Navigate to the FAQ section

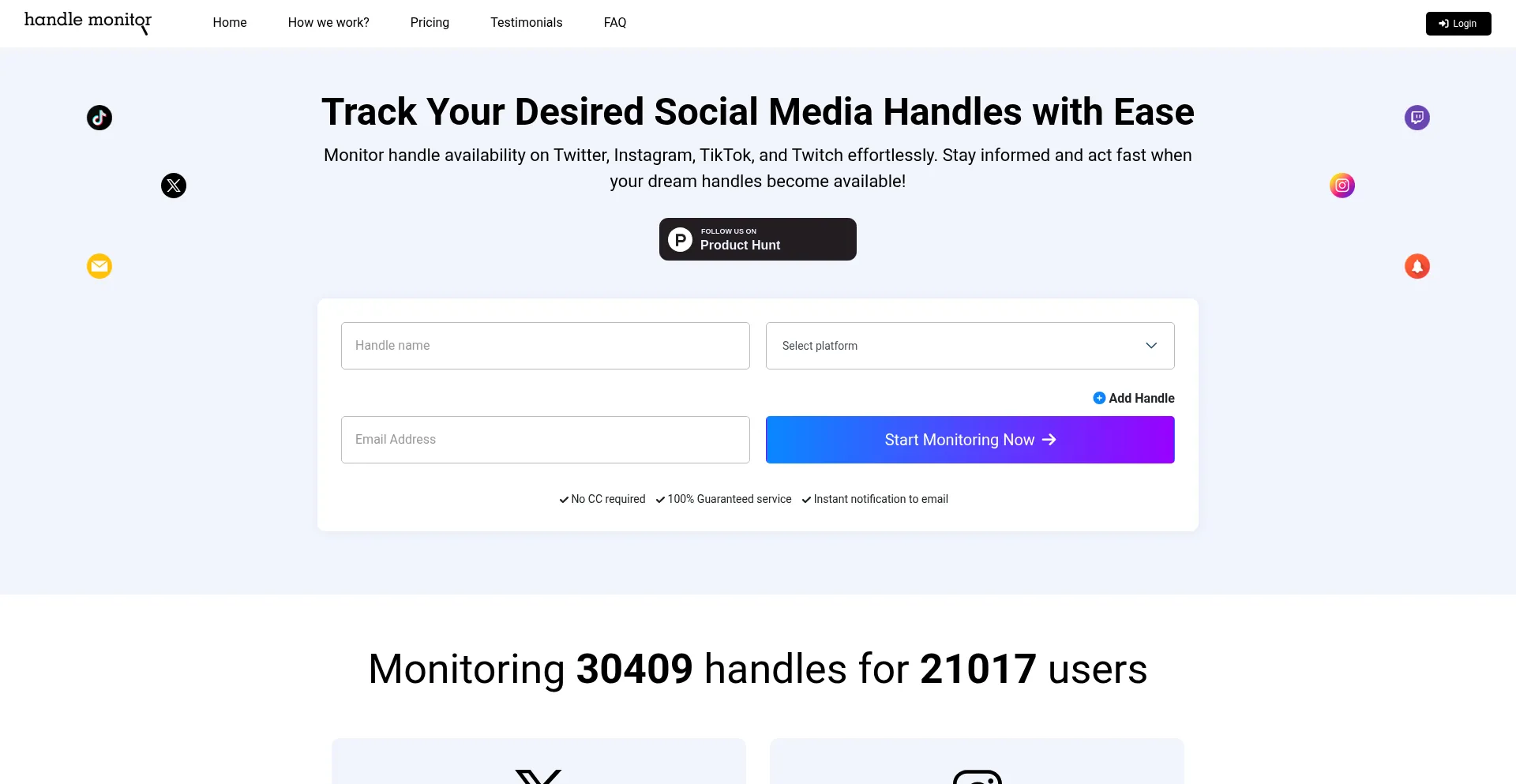point(614,22)
